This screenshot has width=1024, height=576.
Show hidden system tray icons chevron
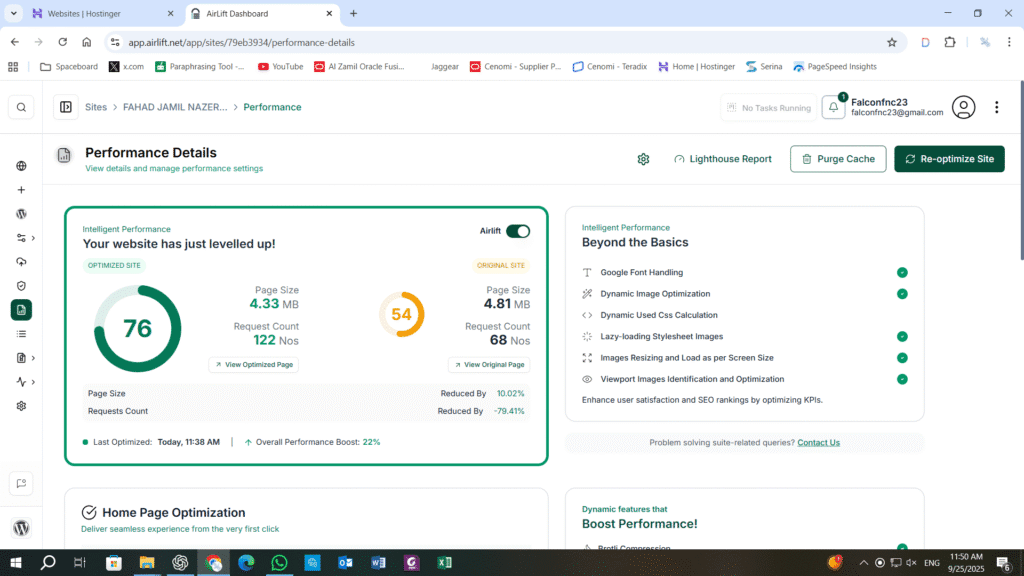863,562
